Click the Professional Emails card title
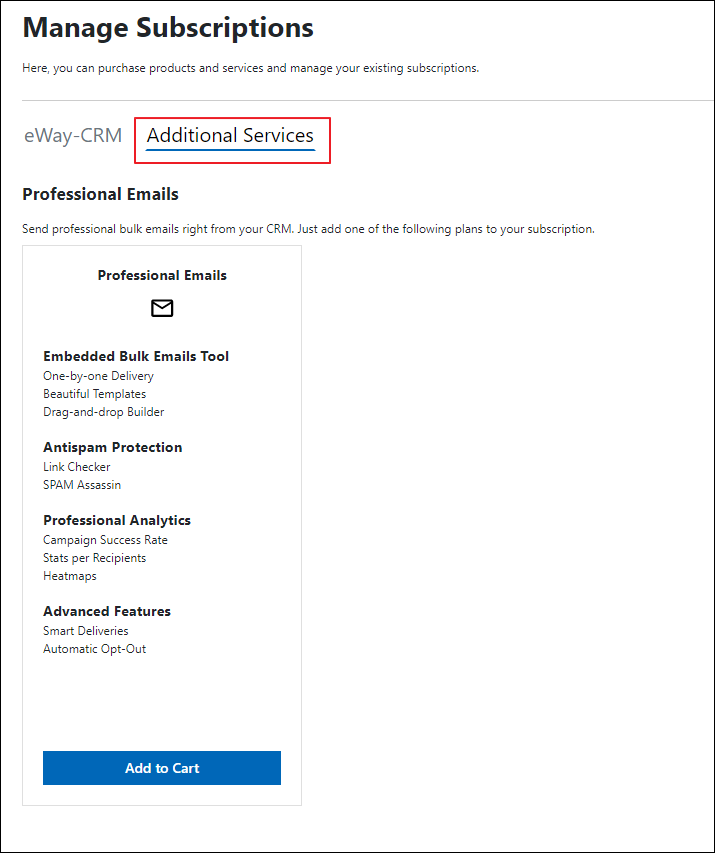Image resolution: width=715 pixels, height=853 pixels. (x=162, y=275)
